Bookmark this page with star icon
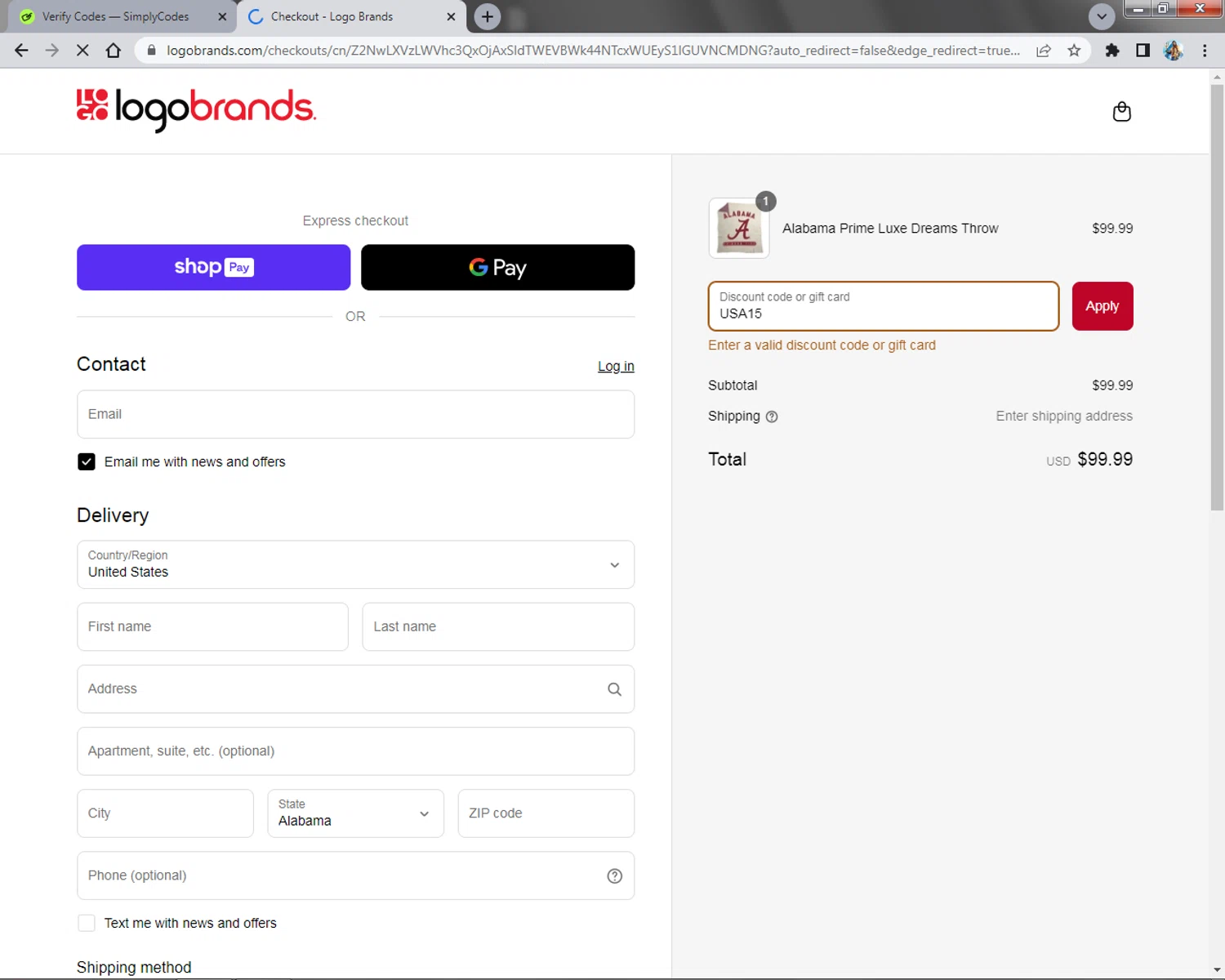This screenshot has height=980, width=1225. (1074, 51)
